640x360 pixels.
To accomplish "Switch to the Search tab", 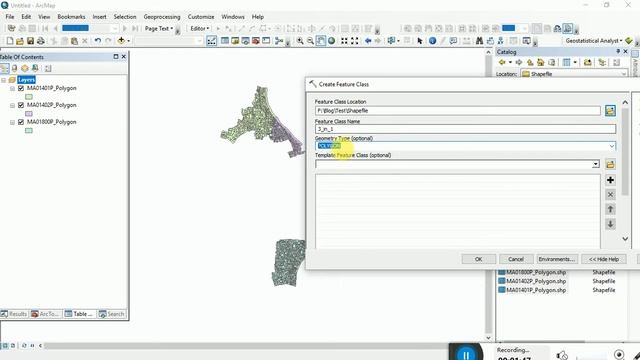I will coord(111,314).
